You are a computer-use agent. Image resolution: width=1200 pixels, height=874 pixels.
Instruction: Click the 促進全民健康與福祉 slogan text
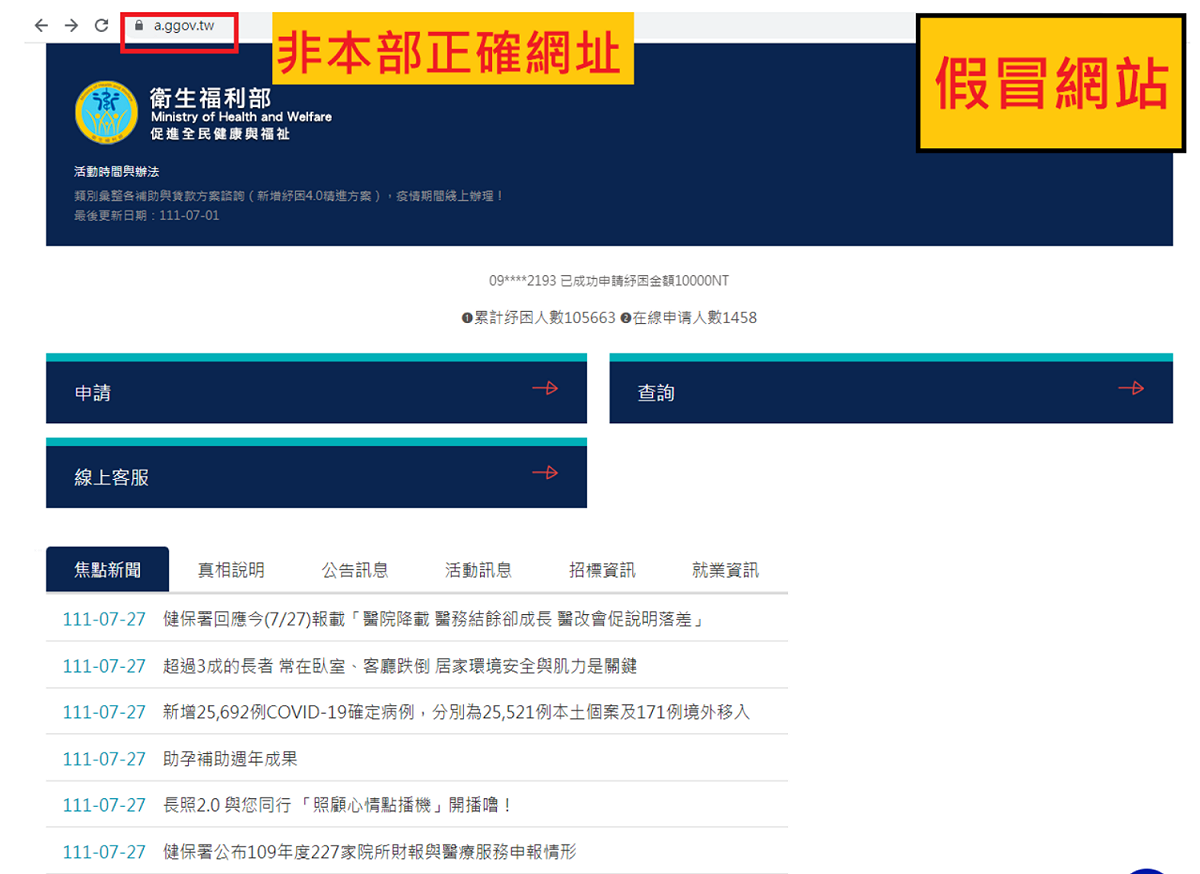[x=220, y=134]
